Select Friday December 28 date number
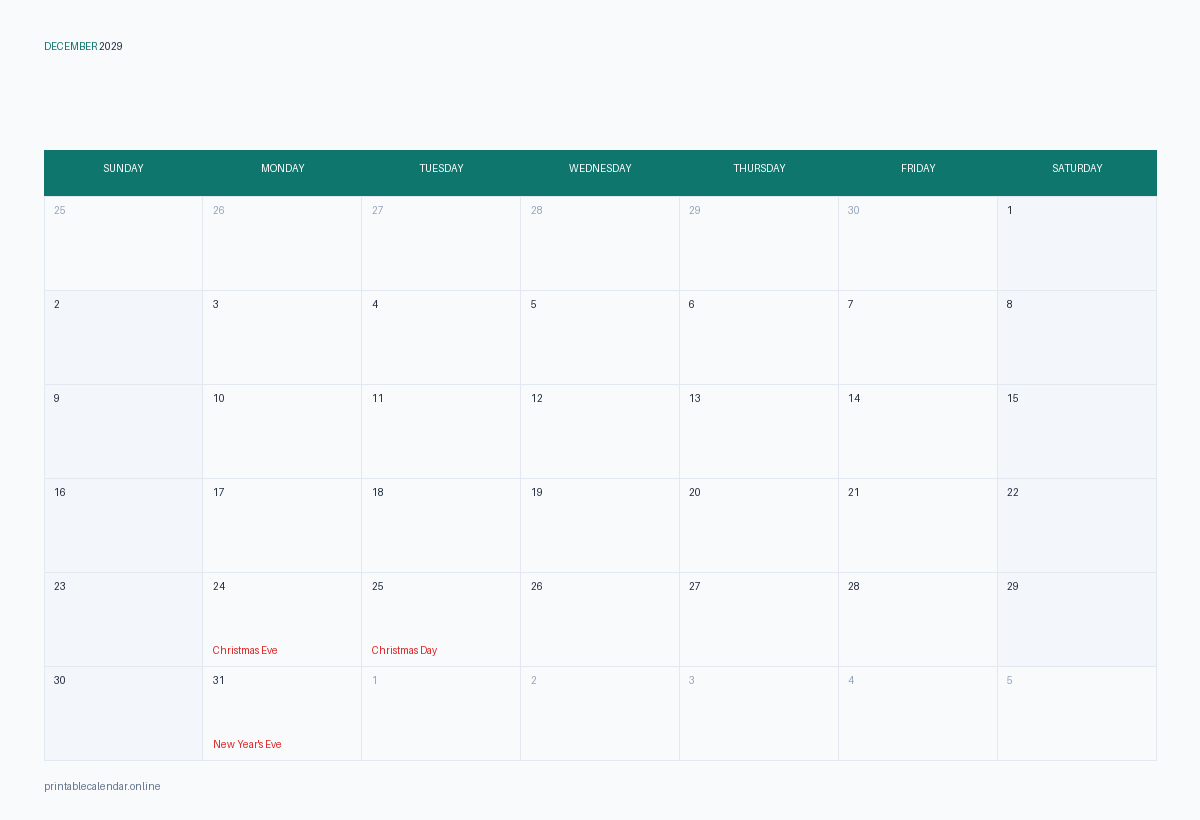 (853, 586)
